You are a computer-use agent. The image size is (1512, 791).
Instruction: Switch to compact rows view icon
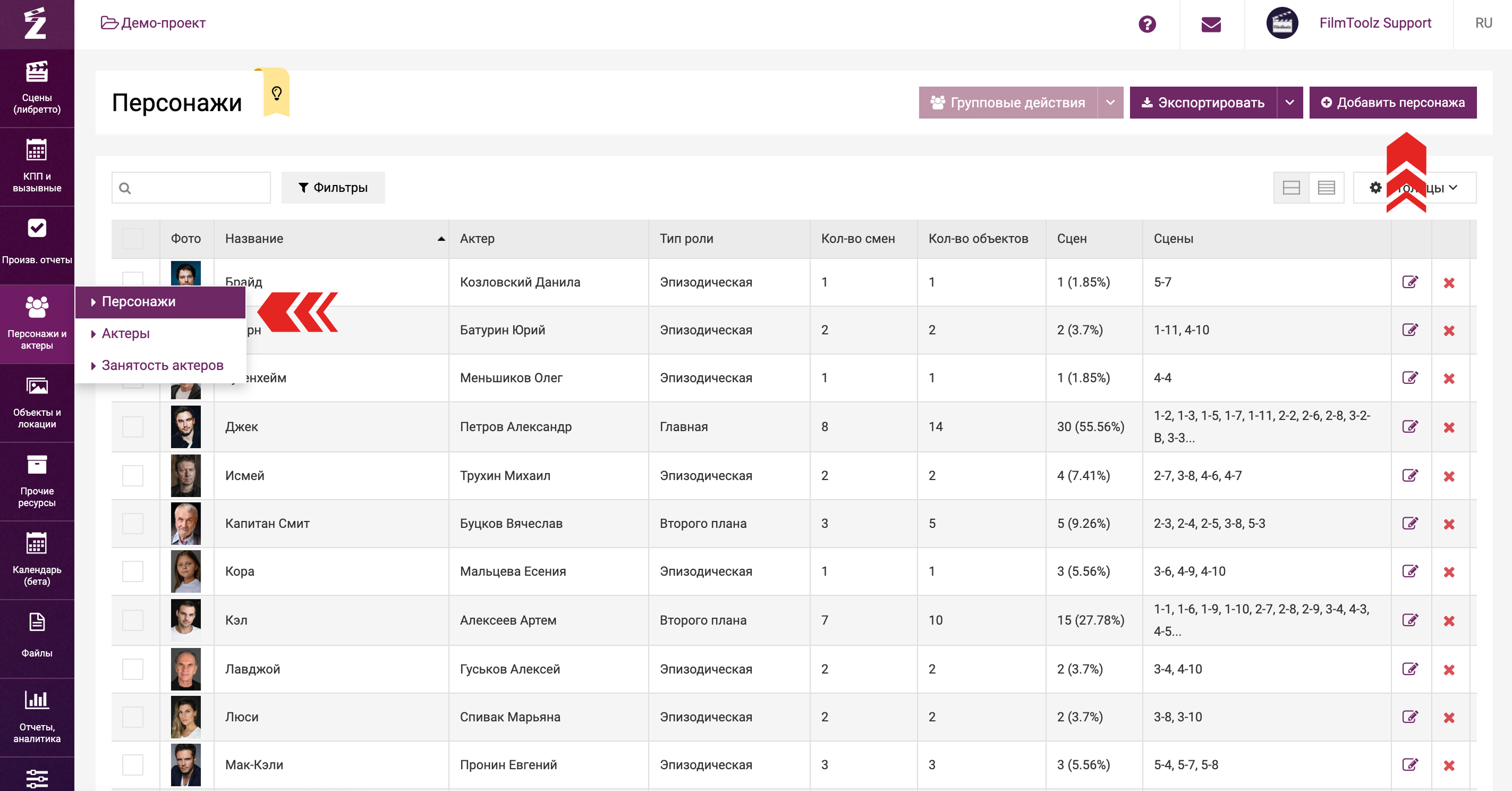(1326, 188)
